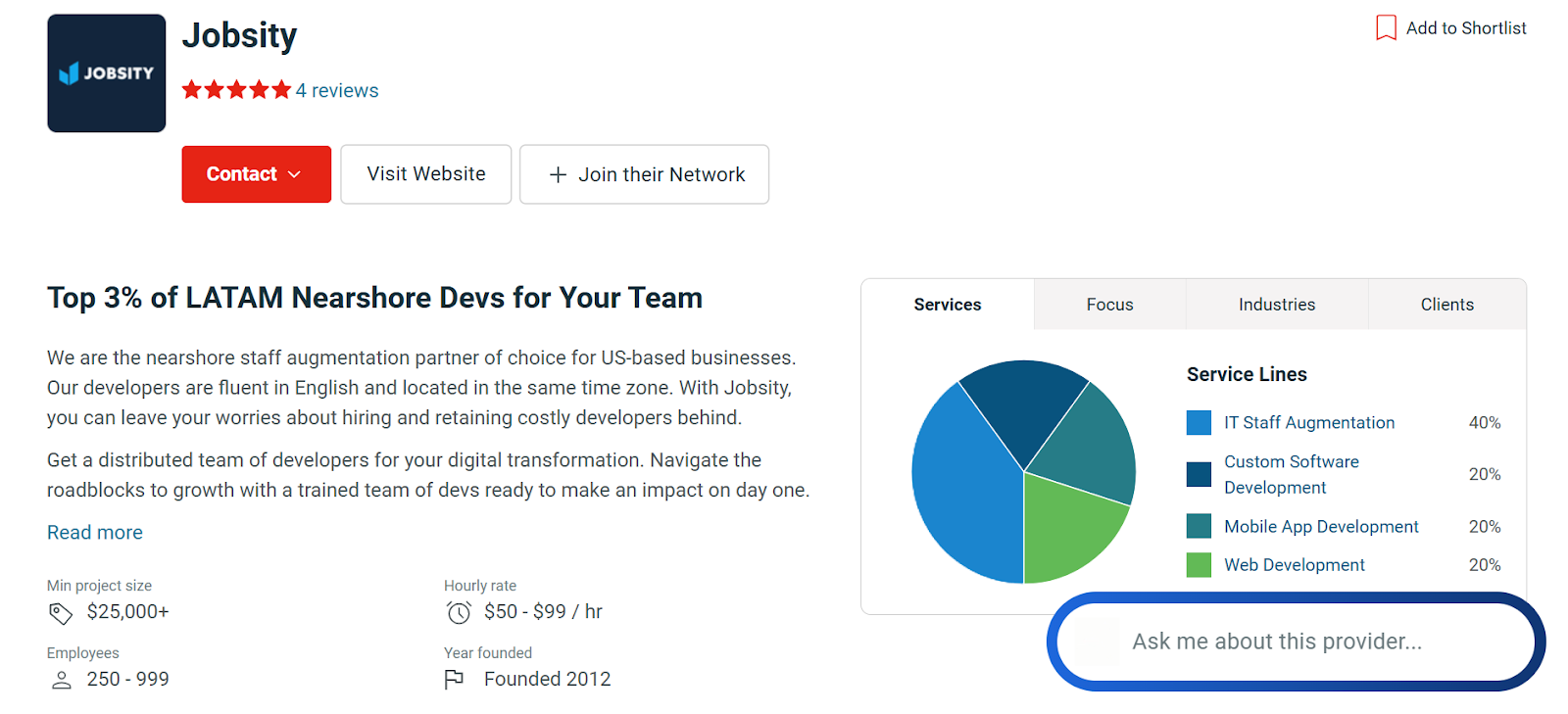Click the Visit Website button

pos(426,174)
